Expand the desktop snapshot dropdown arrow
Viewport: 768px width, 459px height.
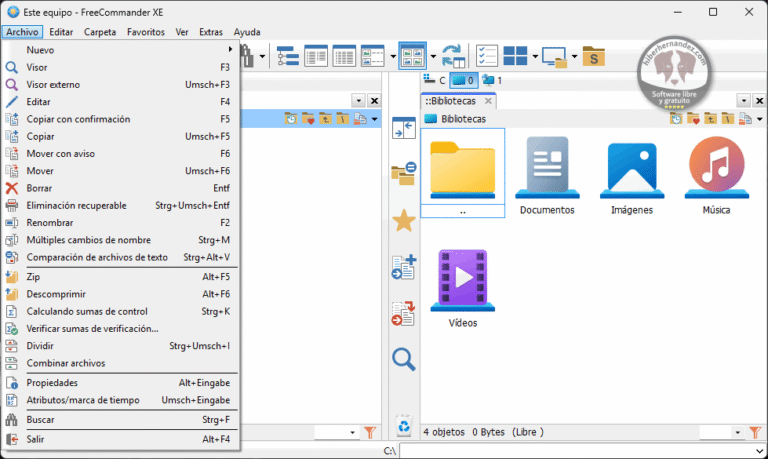574,57
